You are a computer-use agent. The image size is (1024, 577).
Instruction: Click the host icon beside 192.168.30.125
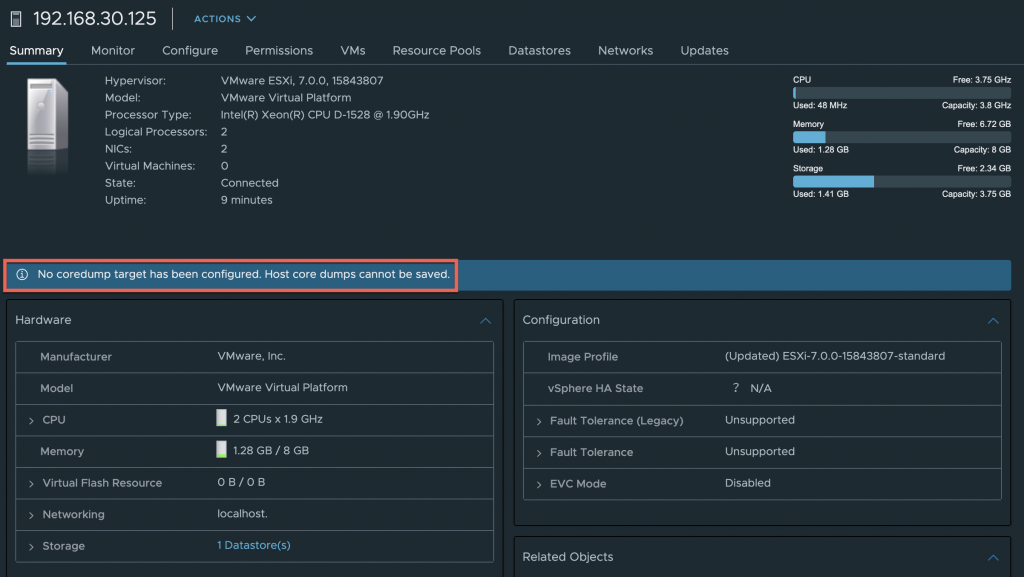[x=16, y=19]
